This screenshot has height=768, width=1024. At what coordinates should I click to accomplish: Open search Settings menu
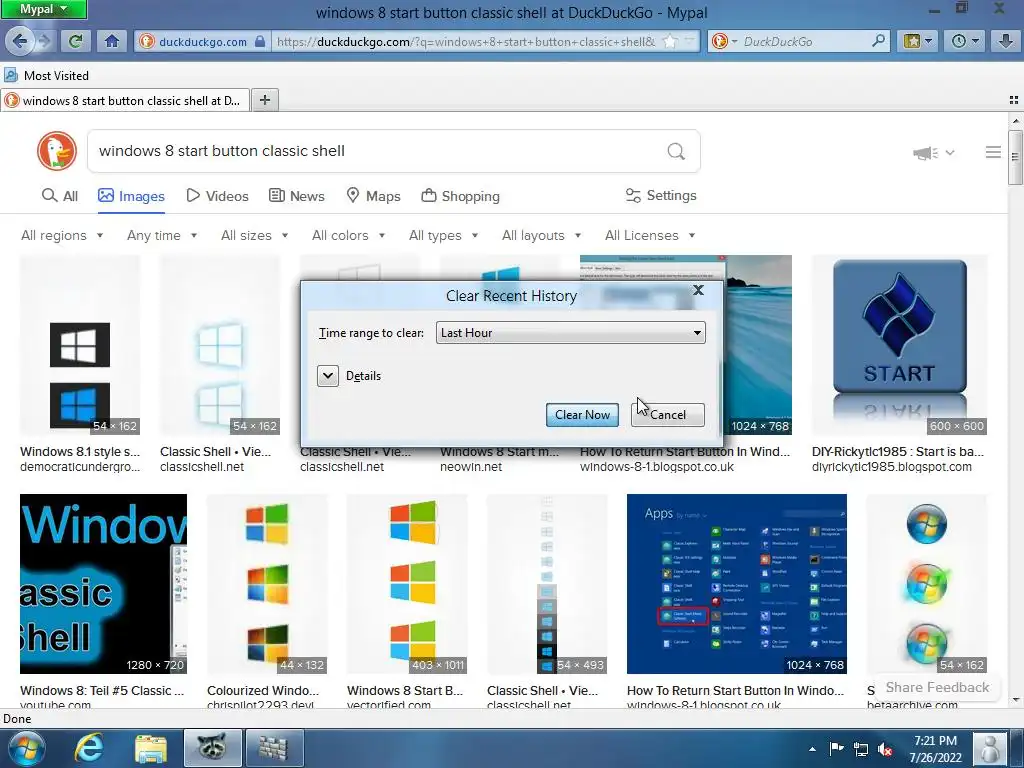pos(661,195)
